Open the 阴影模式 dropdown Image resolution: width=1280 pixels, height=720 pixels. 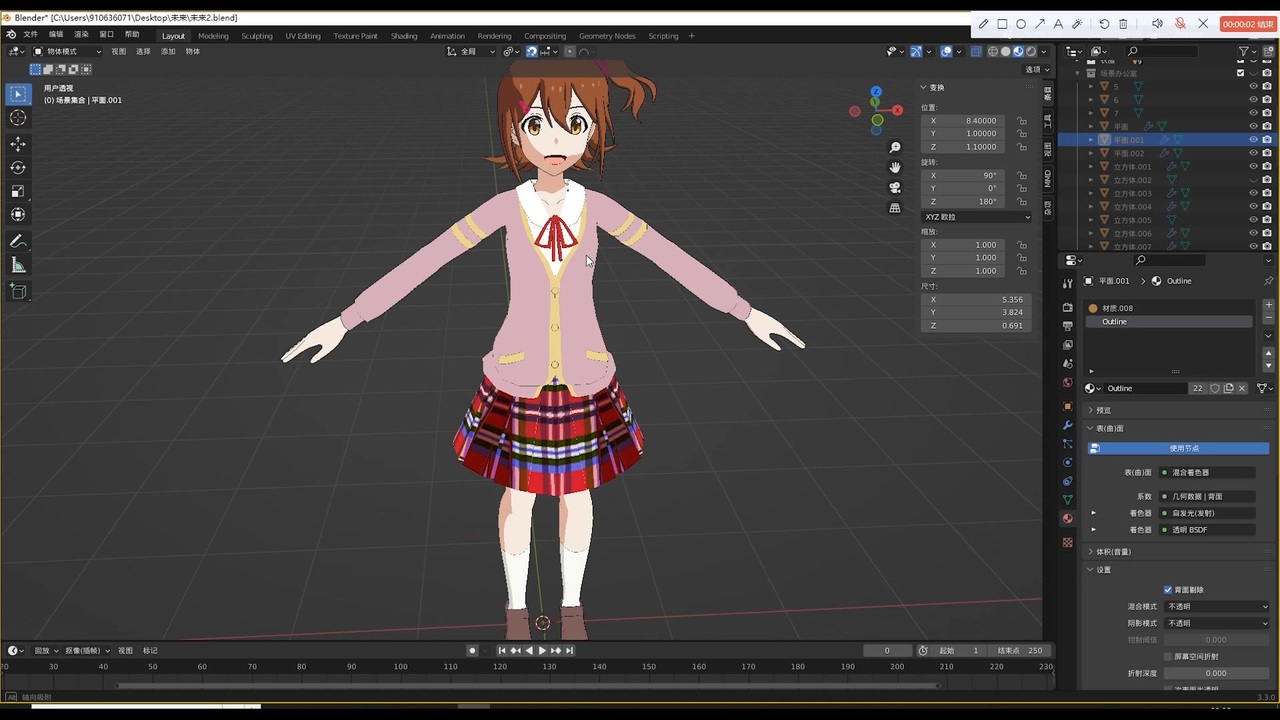pyautogui.click(x=1217, y=623)
